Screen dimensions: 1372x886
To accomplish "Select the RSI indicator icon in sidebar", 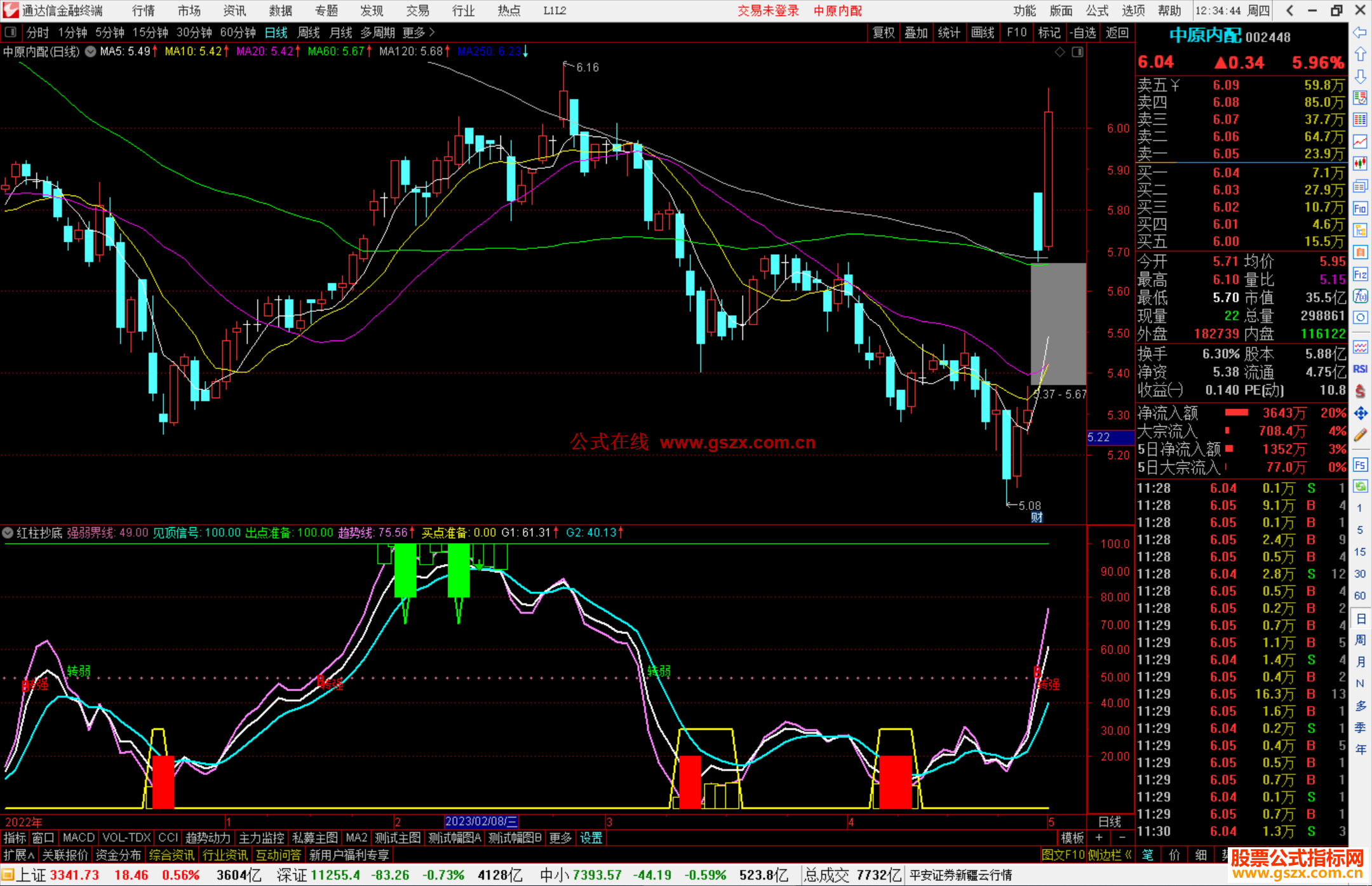I will click(x=1359, y=369).
